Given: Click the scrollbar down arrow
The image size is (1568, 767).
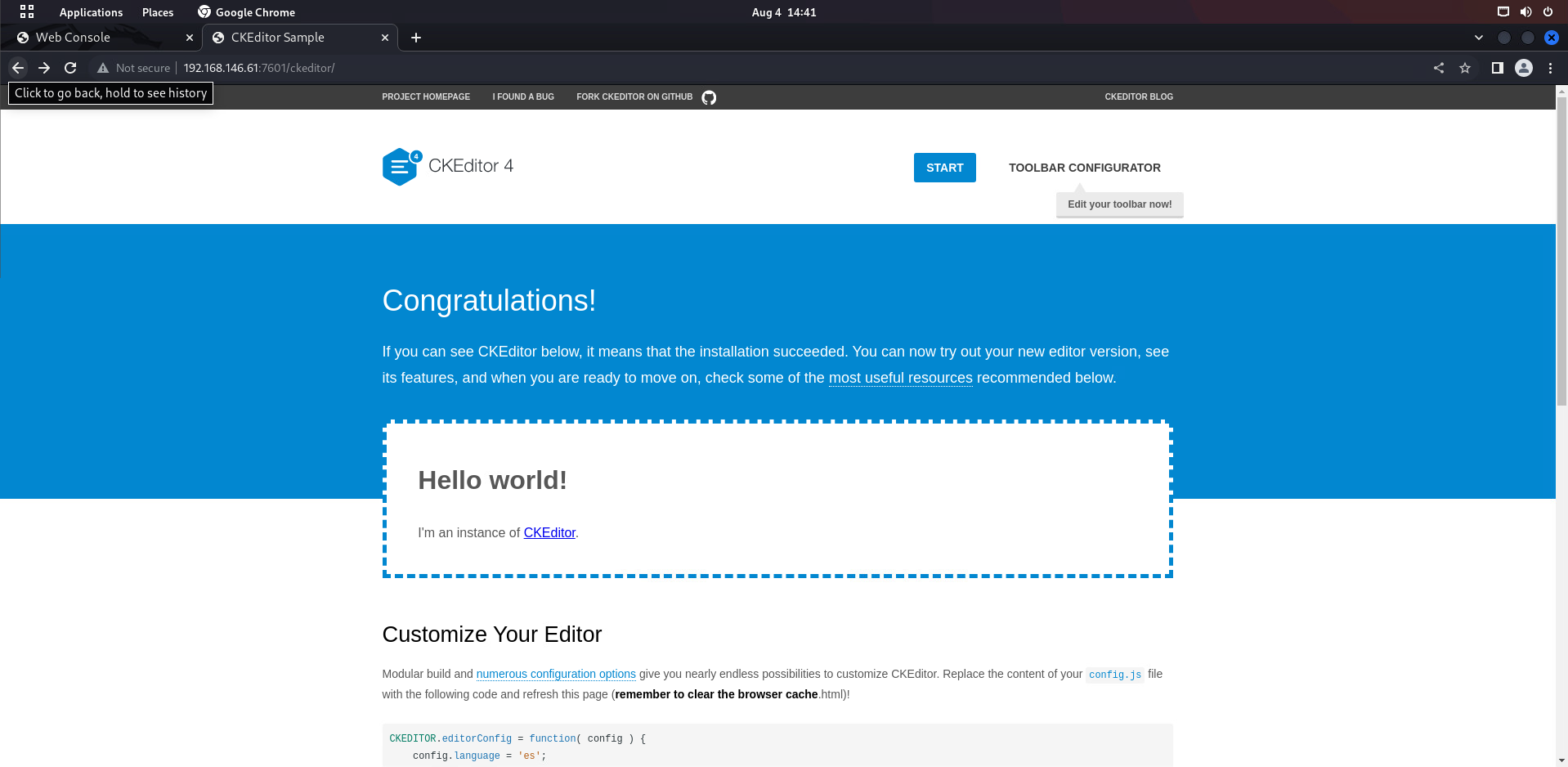Looking at the screenshot, I should pos(1561,760).
